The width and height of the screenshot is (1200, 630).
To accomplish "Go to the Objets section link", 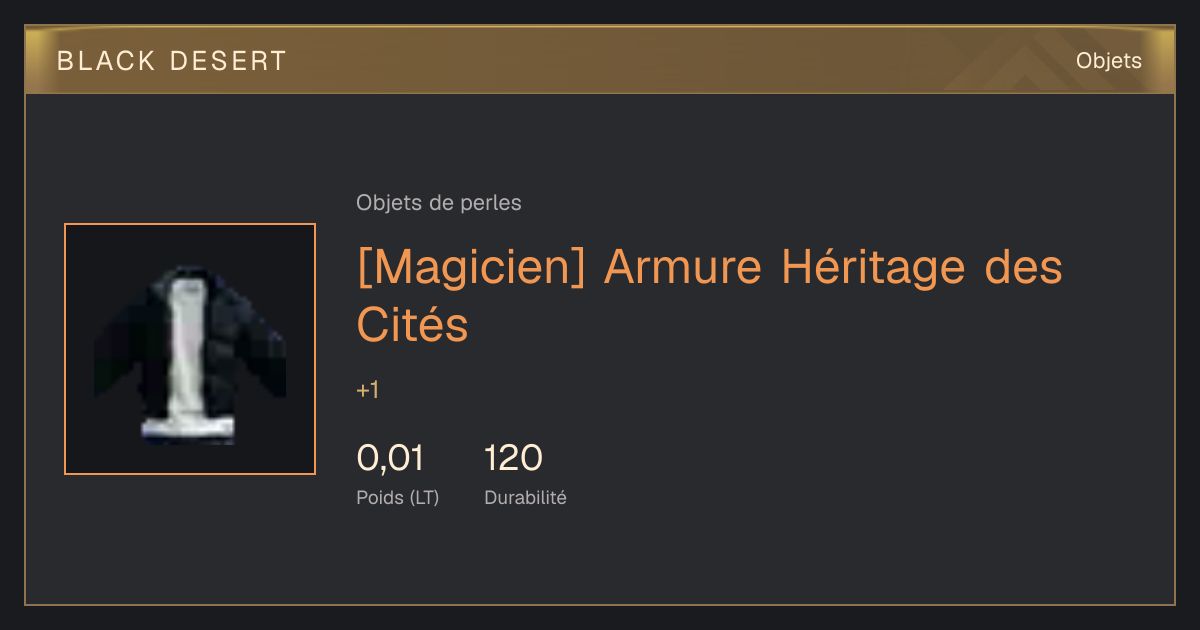I will tap(1109, 61).
